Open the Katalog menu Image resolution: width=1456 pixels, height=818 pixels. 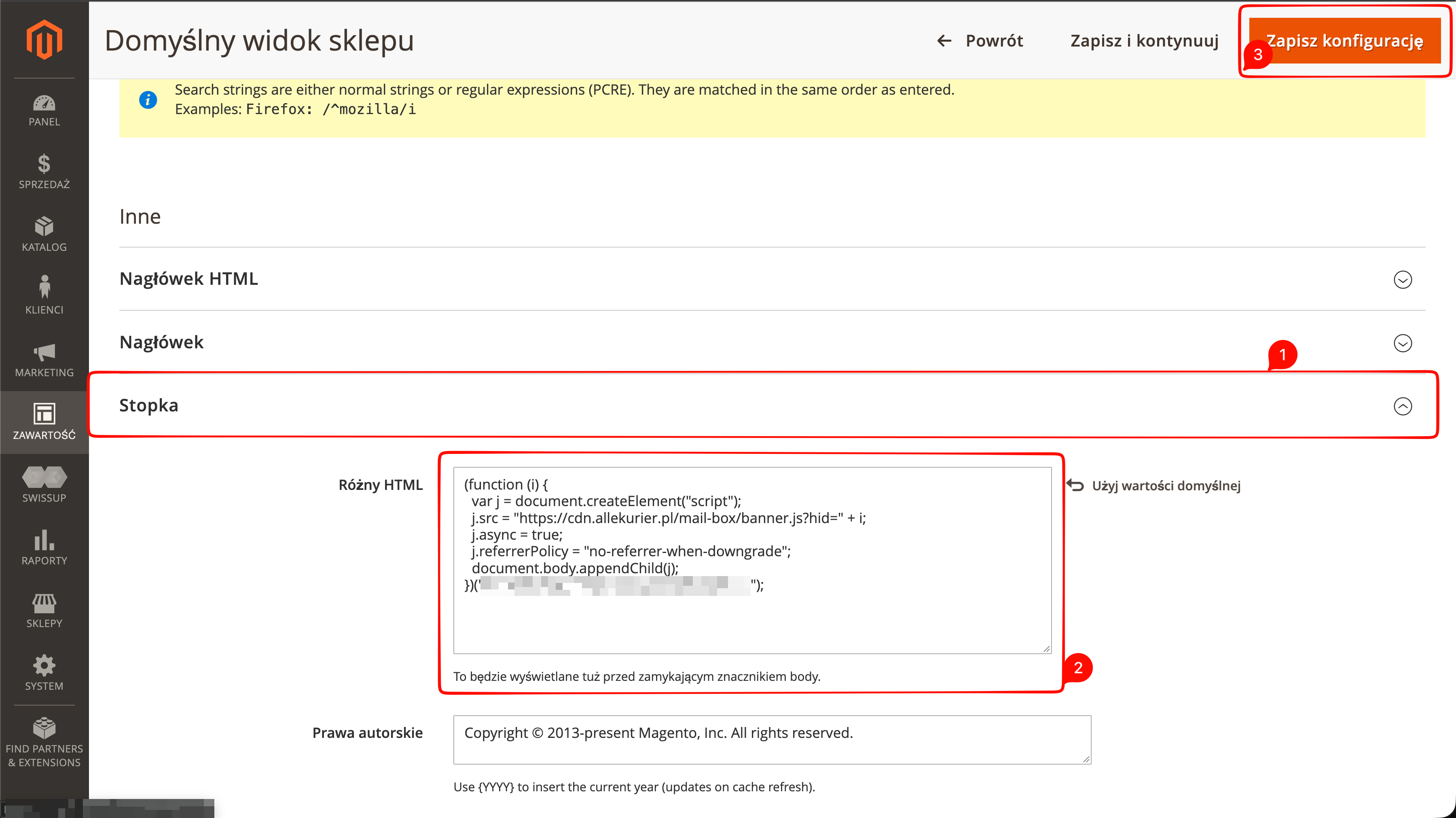44,235
